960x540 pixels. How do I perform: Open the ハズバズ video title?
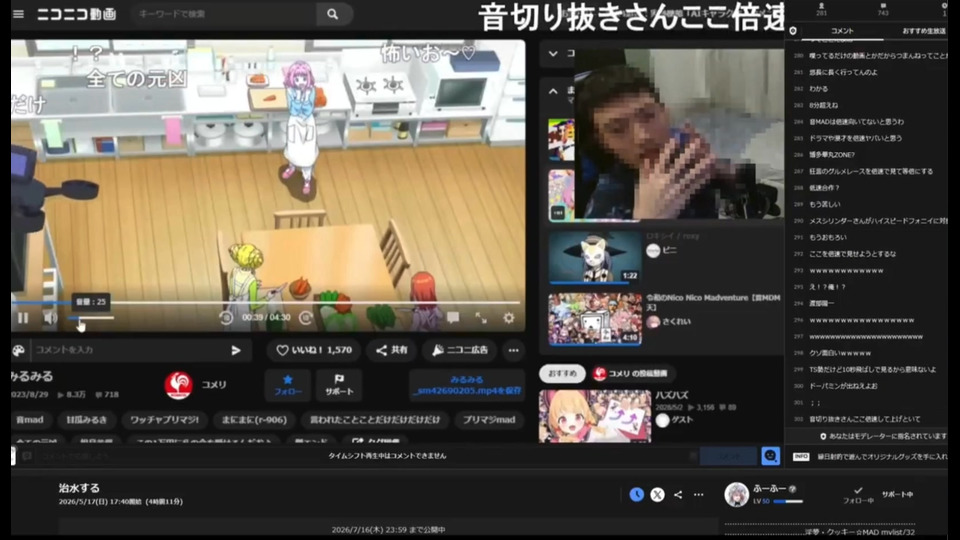[672, 396]
